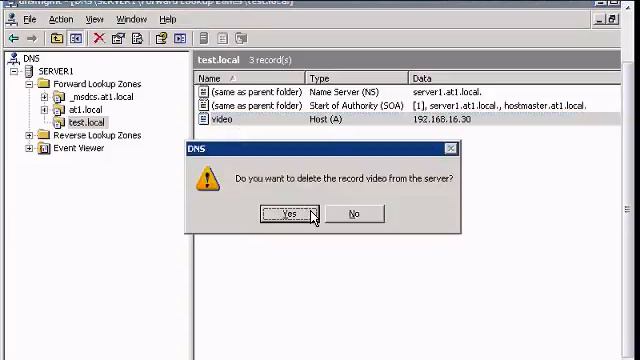Sort records by Name column header
The image size is (640, 360).
249,78
